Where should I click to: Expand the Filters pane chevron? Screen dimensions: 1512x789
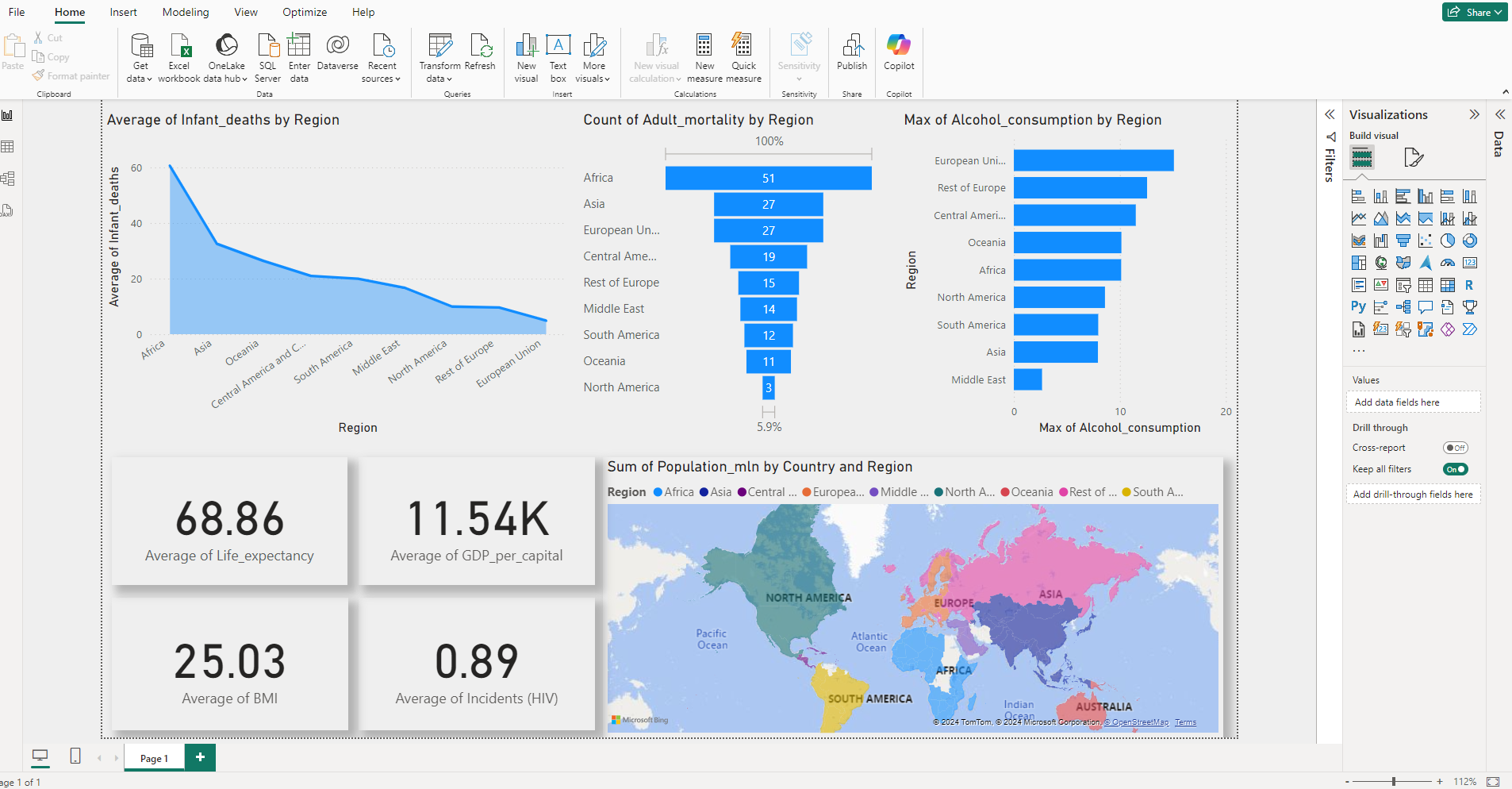pos(1330,115)
